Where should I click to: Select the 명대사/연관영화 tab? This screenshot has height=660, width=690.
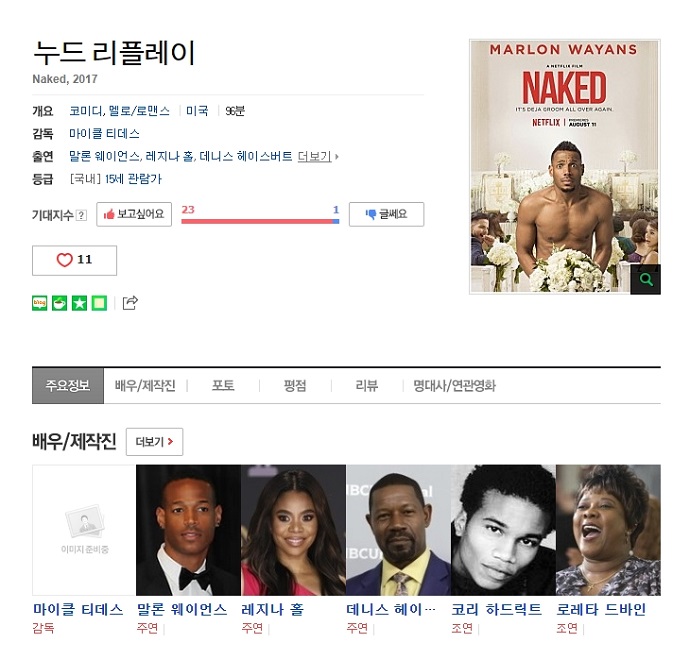(x=454, y=385)
